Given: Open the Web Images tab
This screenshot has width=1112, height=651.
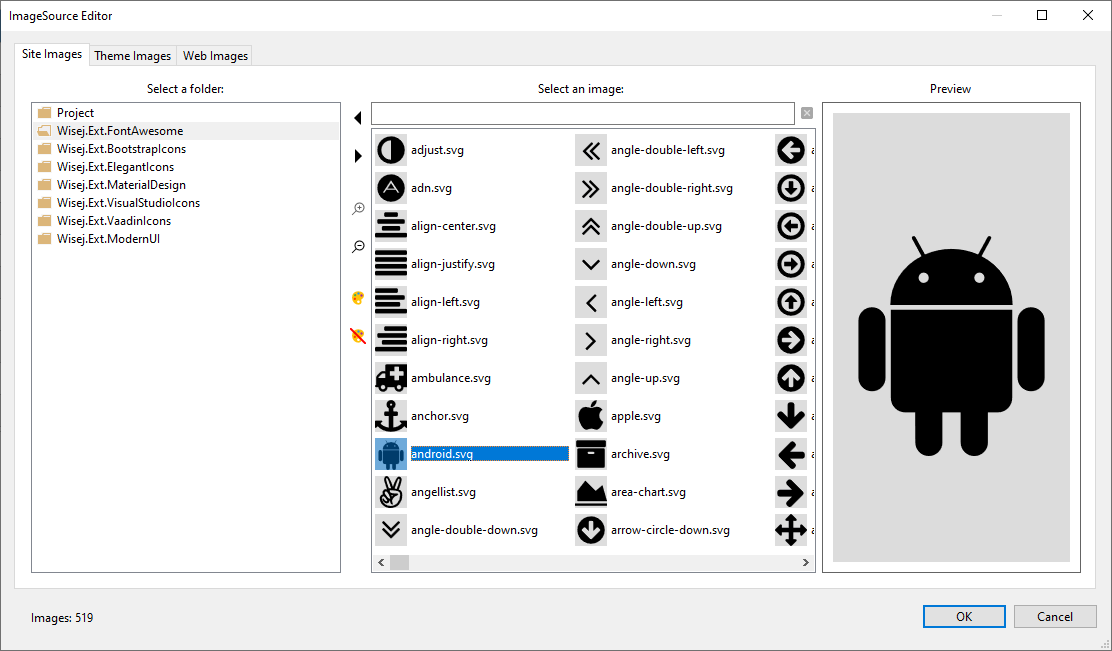Looking at the screenshot, I should tap(215, 55).
